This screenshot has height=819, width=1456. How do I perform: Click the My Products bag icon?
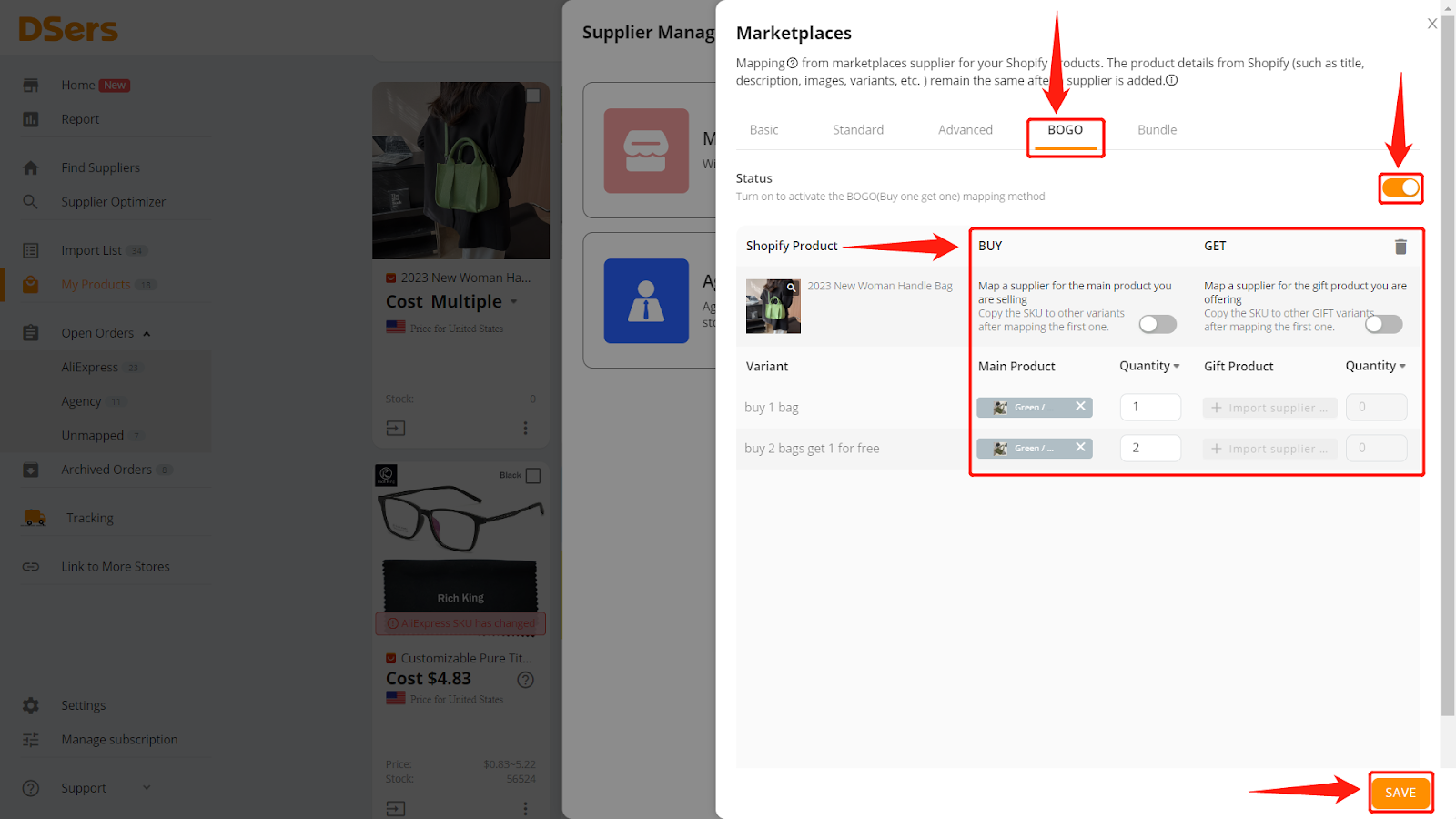click(x=31, y=285)
